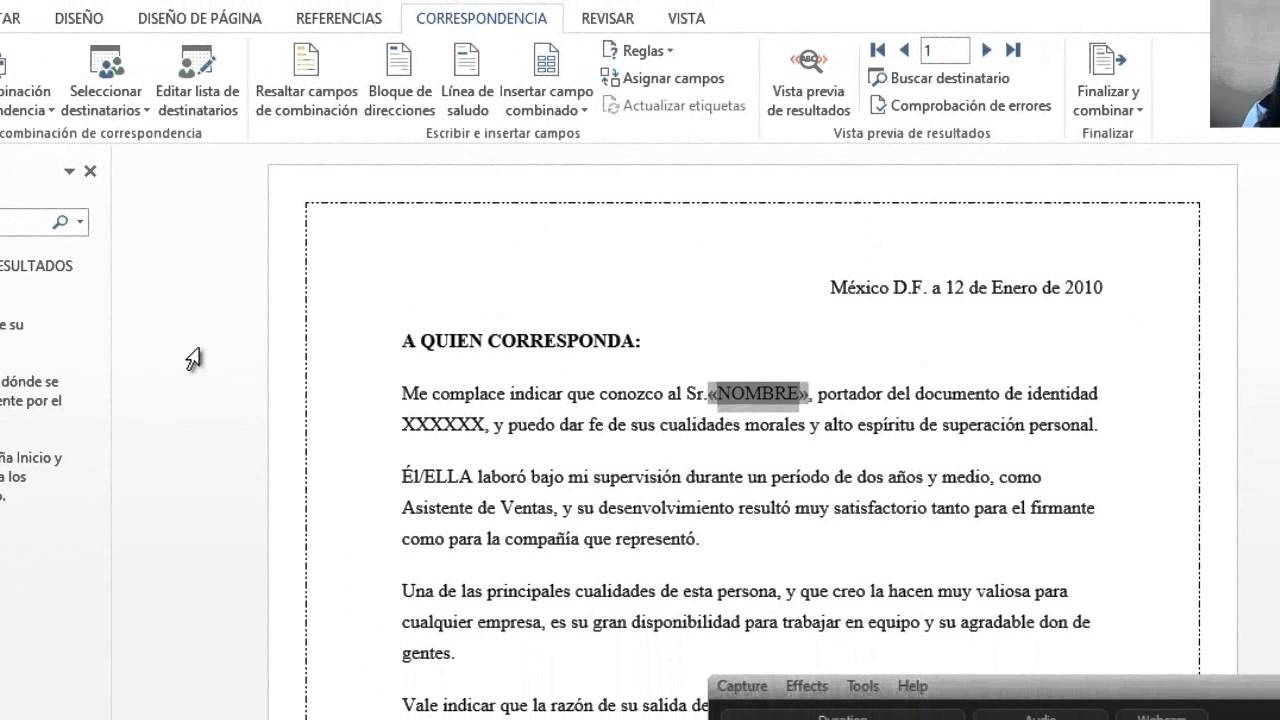Screen dimensions: 1280x720
Task: Click the «NOMBRE» merge field
Action: click(x=758, y=394)
